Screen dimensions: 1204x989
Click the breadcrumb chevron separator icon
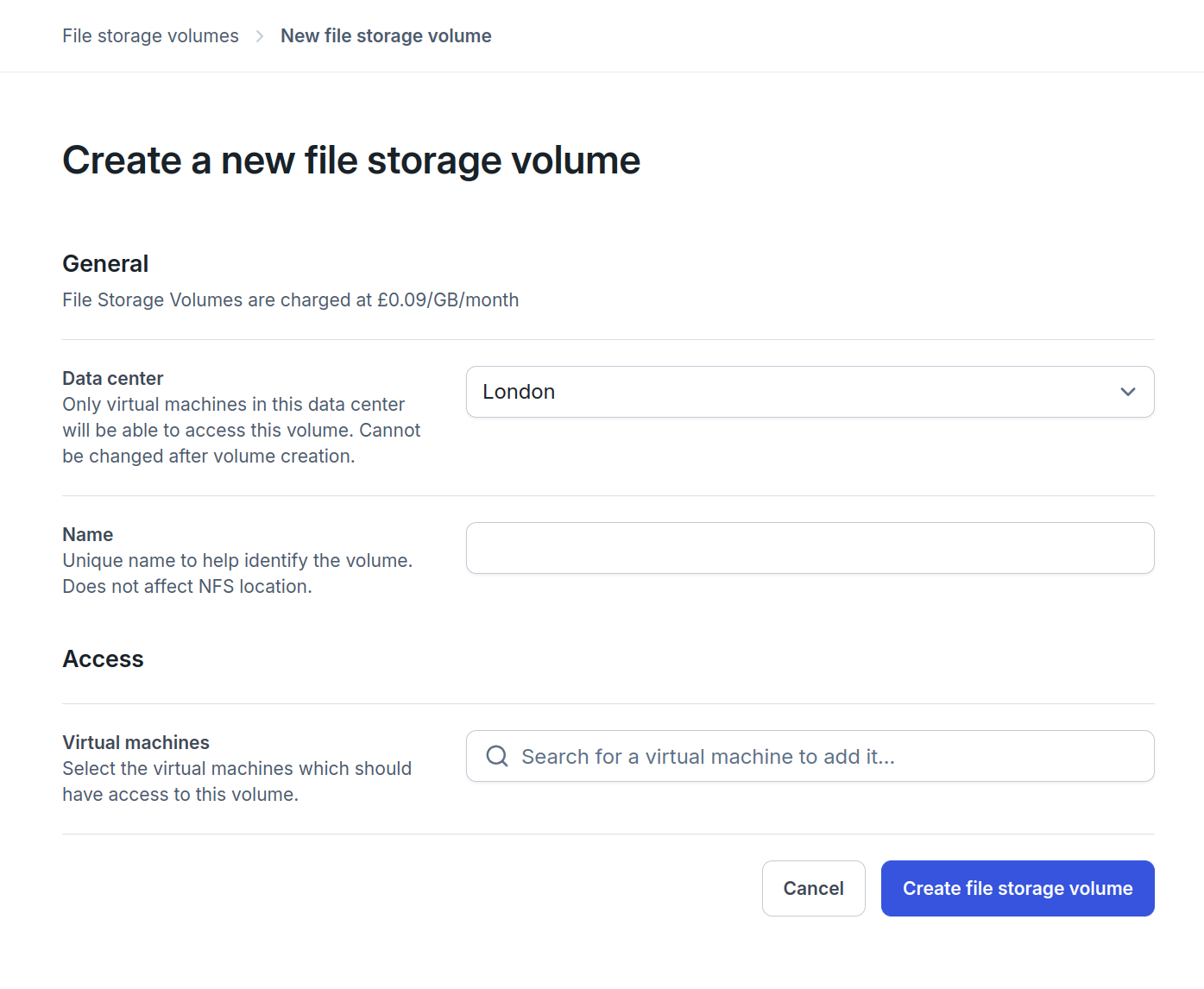pyautogui.click(x=260, y=36)
